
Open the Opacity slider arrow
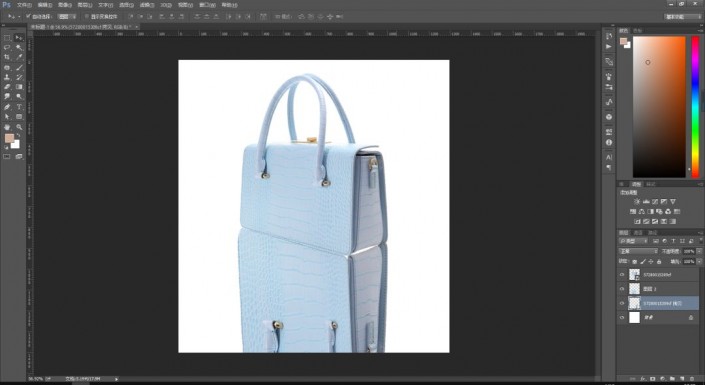pyautogui.click(x=699, y=251)
